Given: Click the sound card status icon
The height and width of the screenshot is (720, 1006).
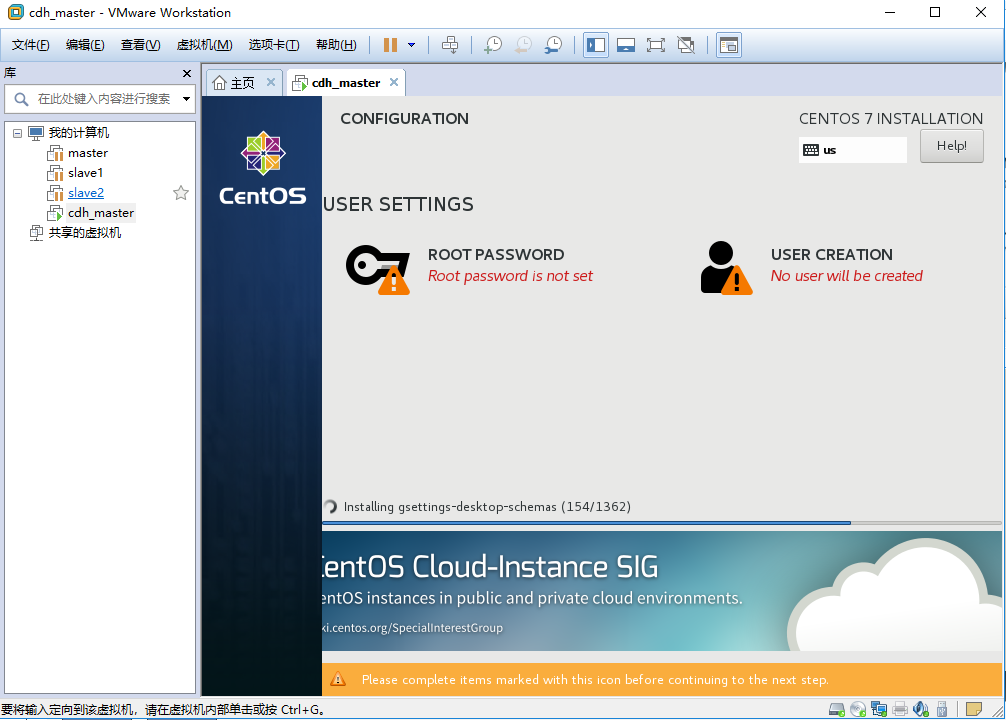Looking at the screenshot, I should [x=921, y=709].
